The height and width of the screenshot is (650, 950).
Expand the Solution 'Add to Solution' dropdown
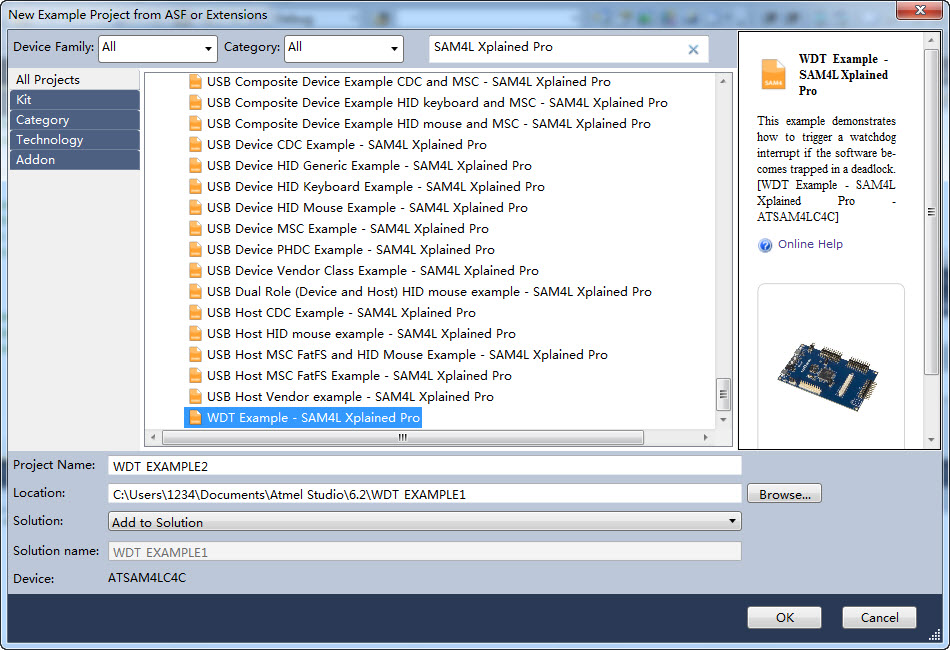(x=425, y=522)
